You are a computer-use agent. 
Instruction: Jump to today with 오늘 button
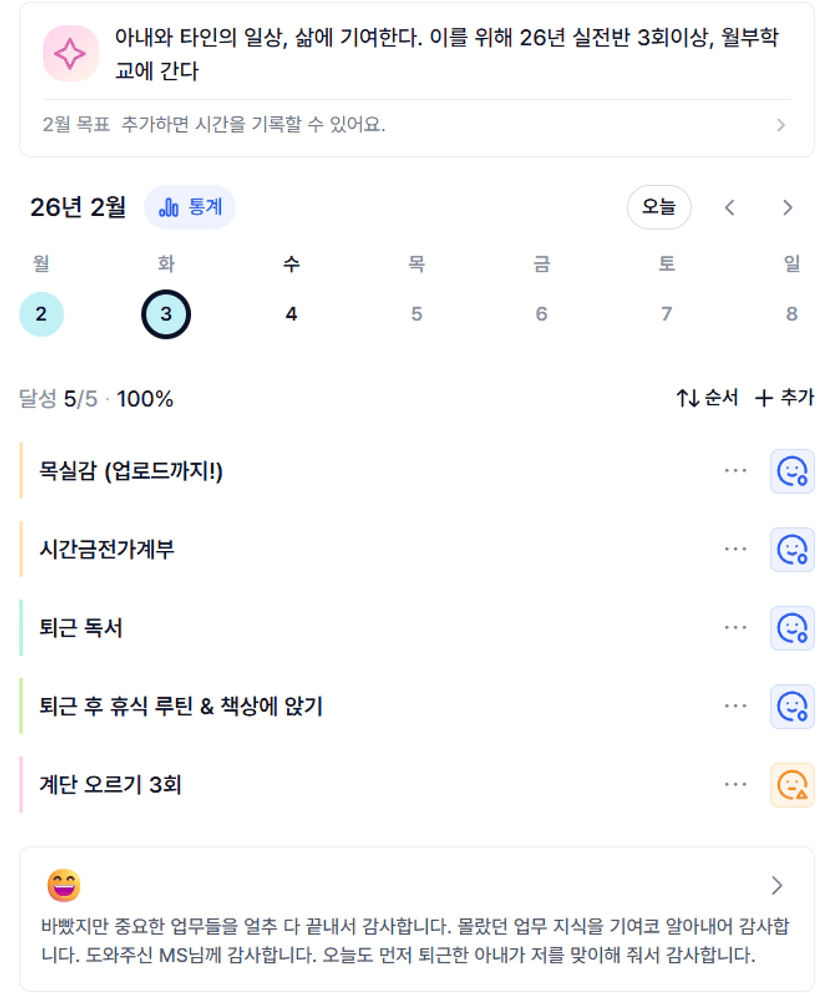pyautogui.click(x=658, y=207)
